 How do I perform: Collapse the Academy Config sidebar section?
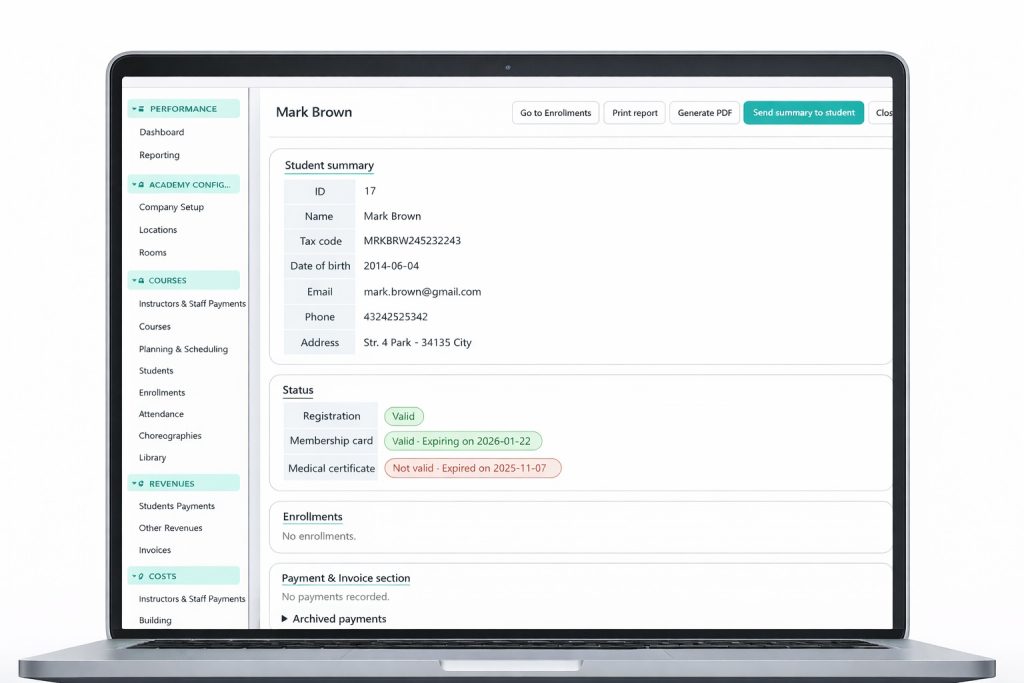click(x=183, y=185)
